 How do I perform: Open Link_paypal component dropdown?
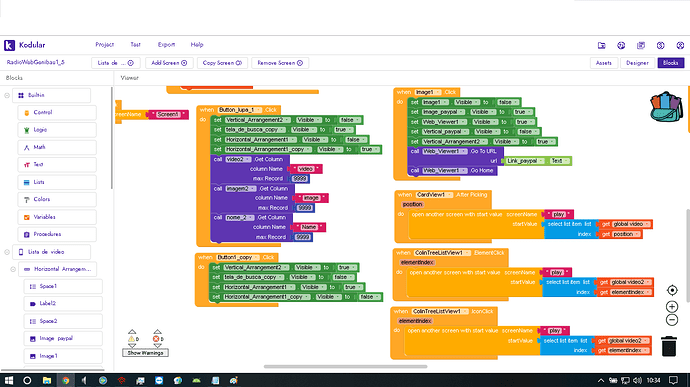click(x=525, y=161)
